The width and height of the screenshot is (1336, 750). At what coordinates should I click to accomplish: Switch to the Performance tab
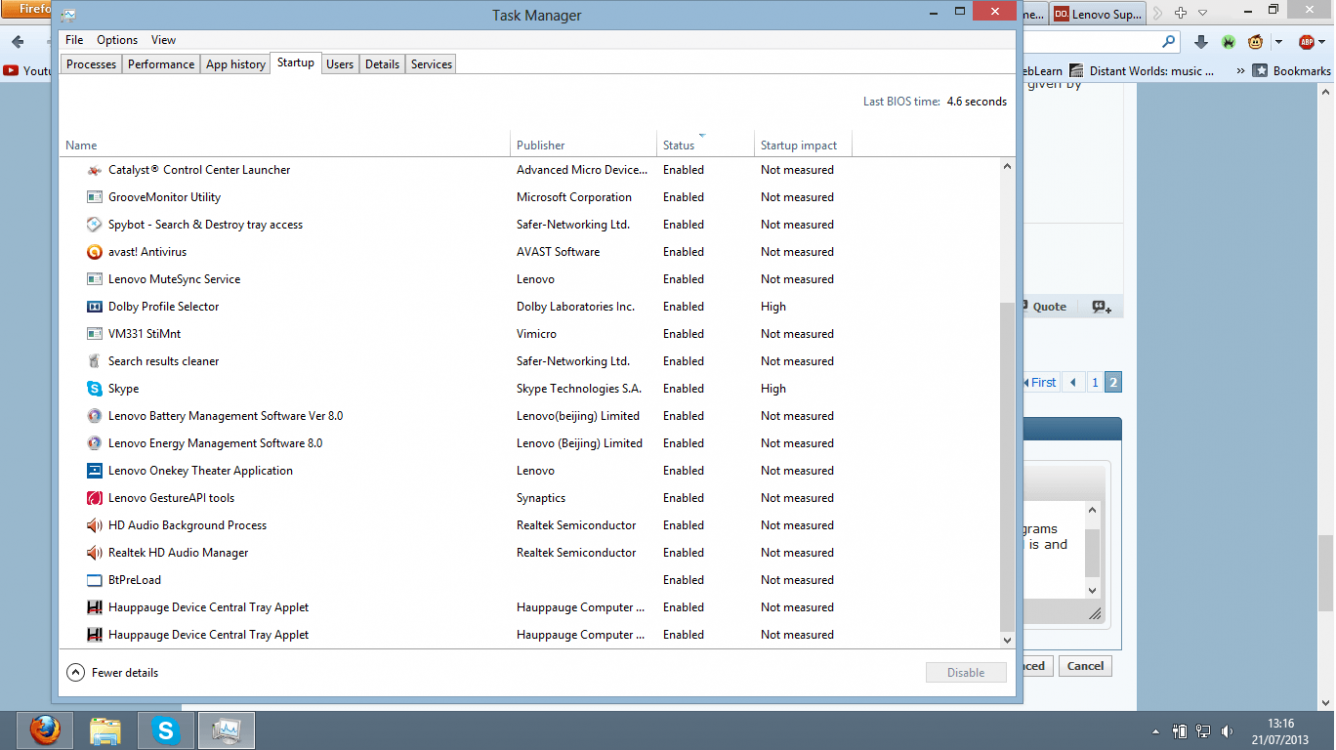161,64
